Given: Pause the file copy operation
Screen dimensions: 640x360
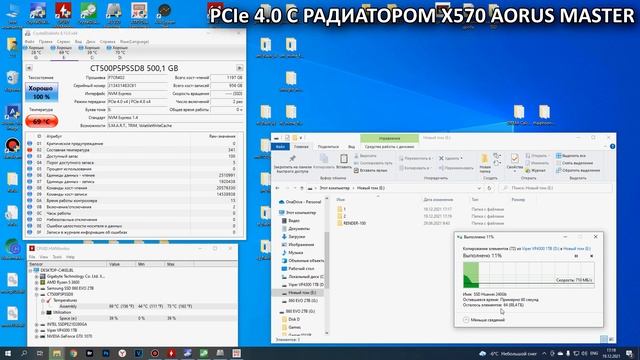Looking at the screenshot, I should (576, 256).
